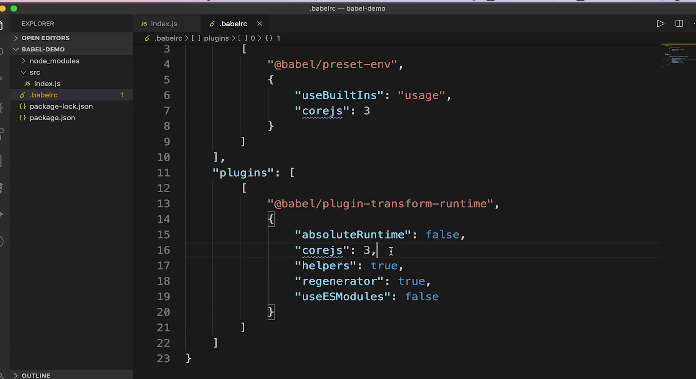
Task: Click the last breadcrumb segment labeled 1
Action: pyautogui.click(x=278, y=39)
